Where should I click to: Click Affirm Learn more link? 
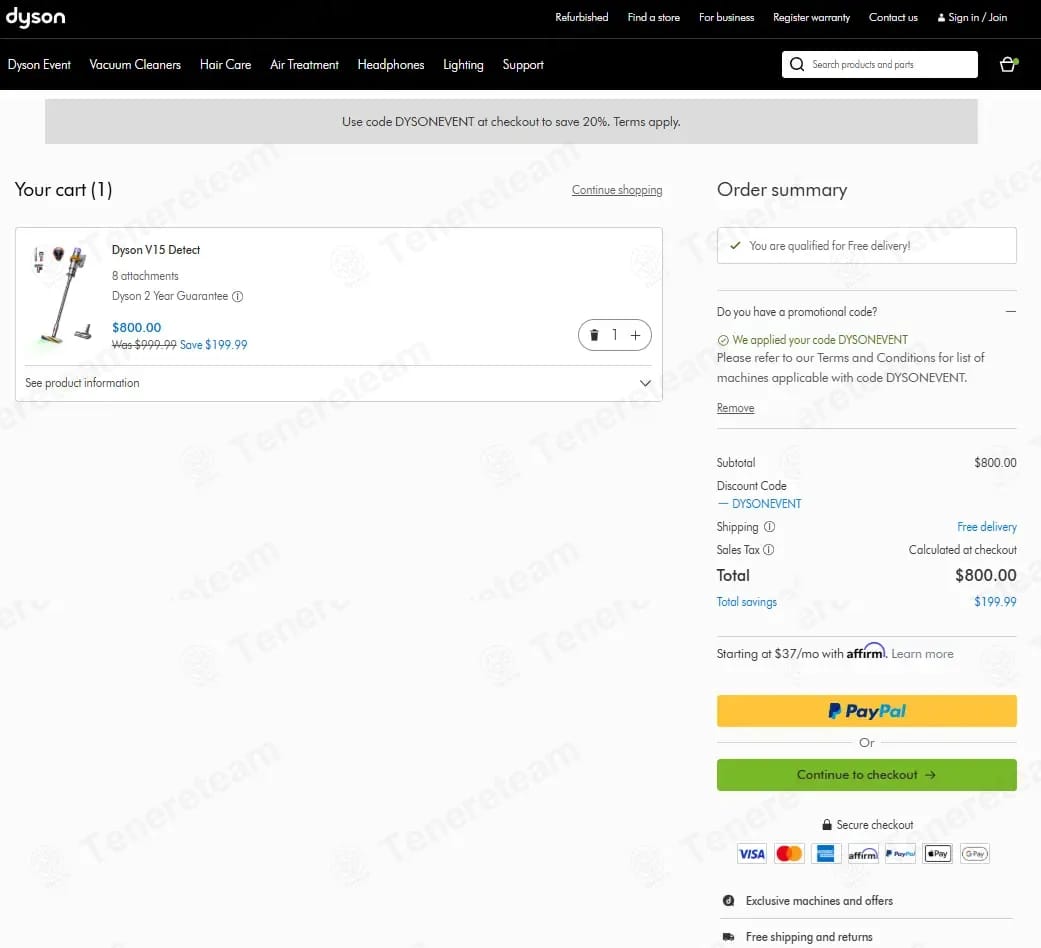coord(922,654)
